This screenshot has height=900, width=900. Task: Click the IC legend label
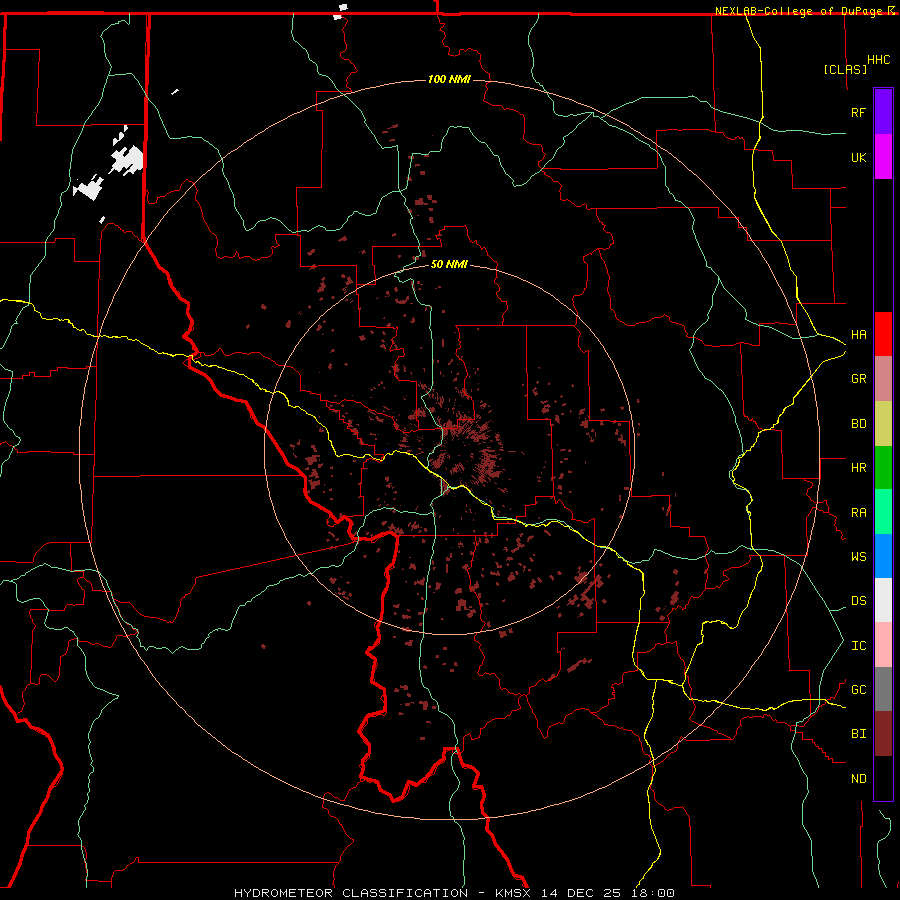[858, 646]
